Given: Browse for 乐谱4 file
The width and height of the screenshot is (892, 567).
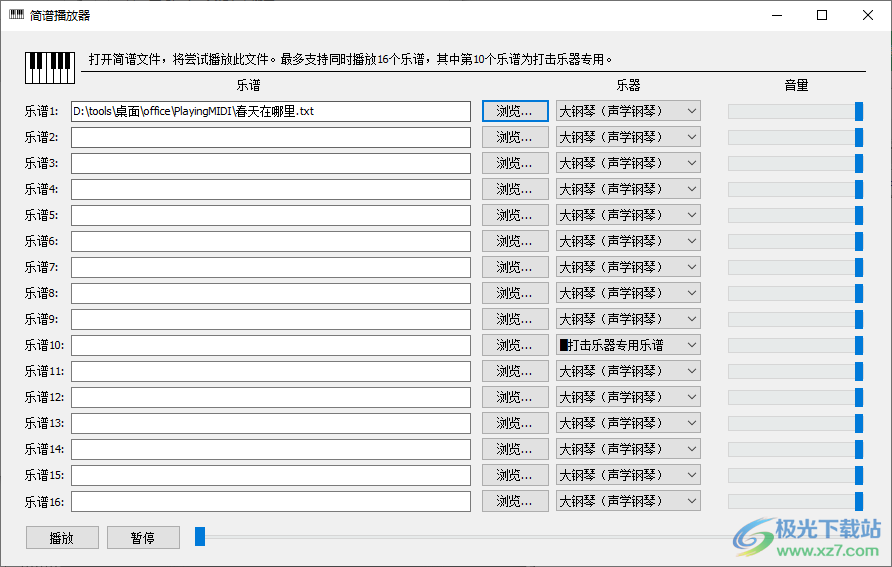Looking at the screenshot, I should [515, 189].
